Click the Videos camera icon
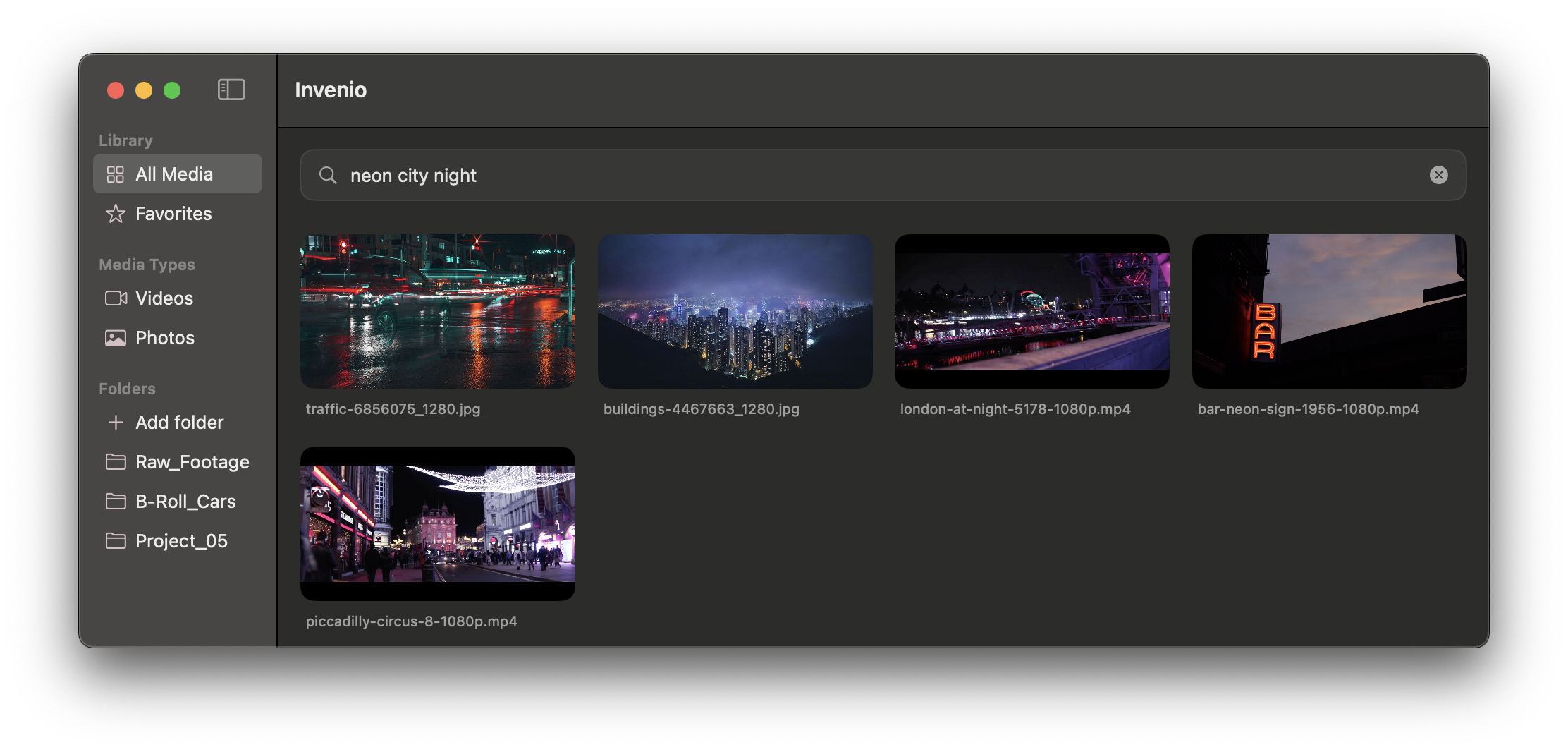This screenshot has height=752, width=1568. coord(116,298)
